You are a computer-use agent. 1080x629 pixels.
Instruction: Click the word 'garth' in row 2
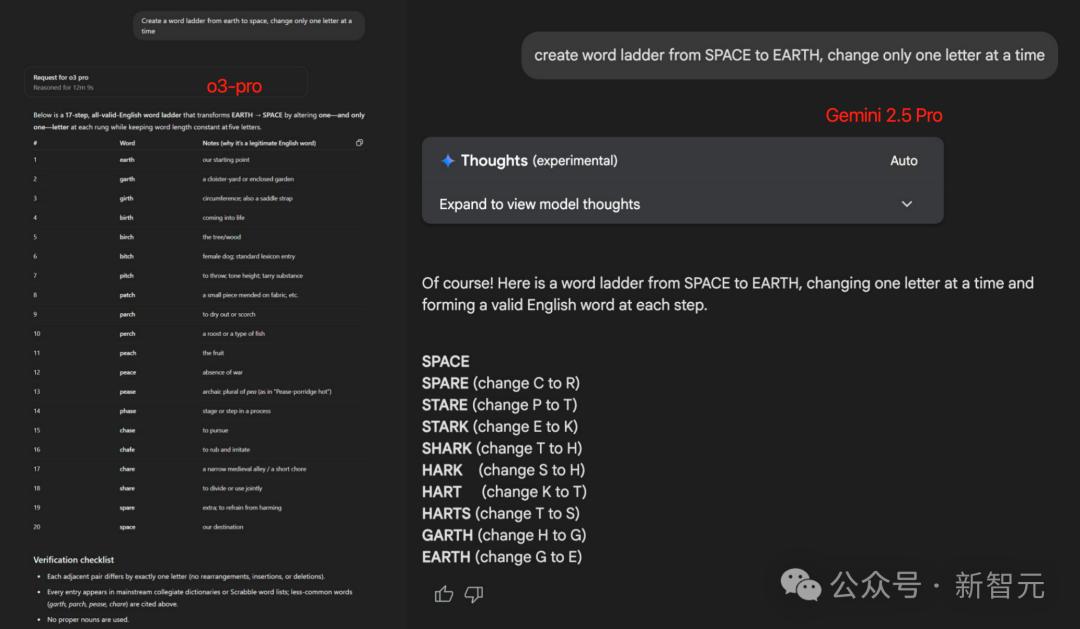tap(127, 179)
